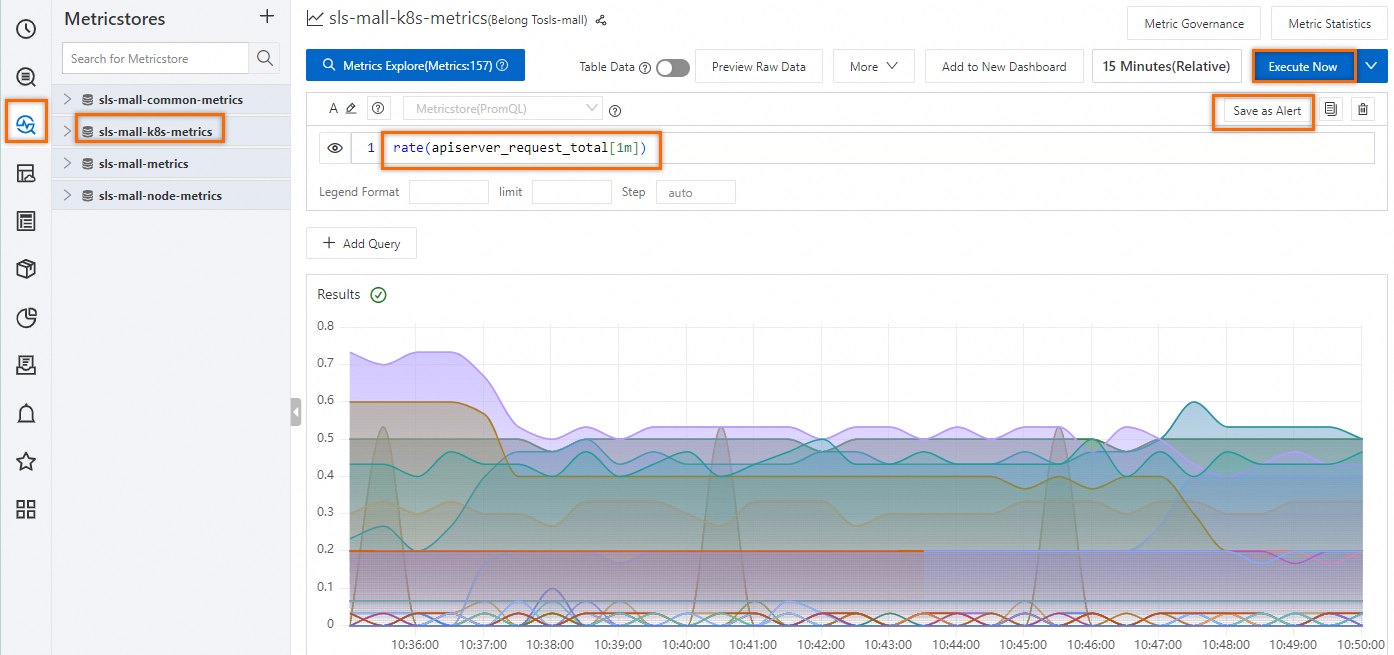Image resolution: width=1394 pixels, height=655 pixels.
Task: Open the Metricstore(PromQL) dropdown
Action: [502, 108]
